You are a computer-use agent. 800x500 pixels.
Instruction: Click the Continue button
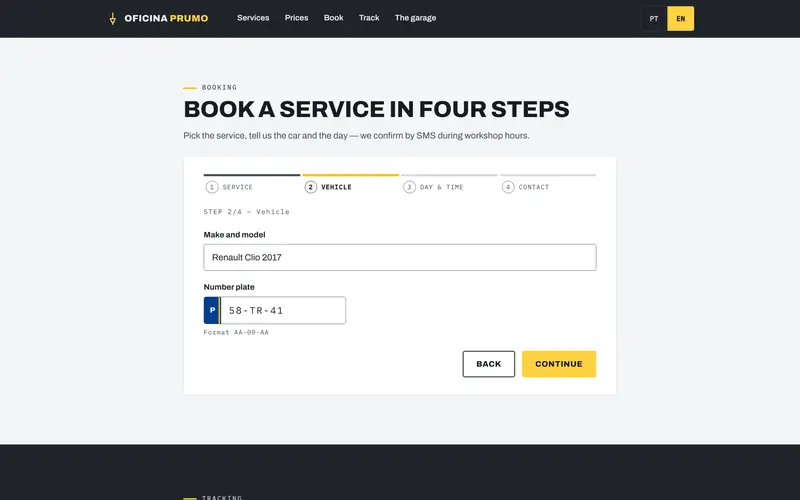(x=559, y=364)
